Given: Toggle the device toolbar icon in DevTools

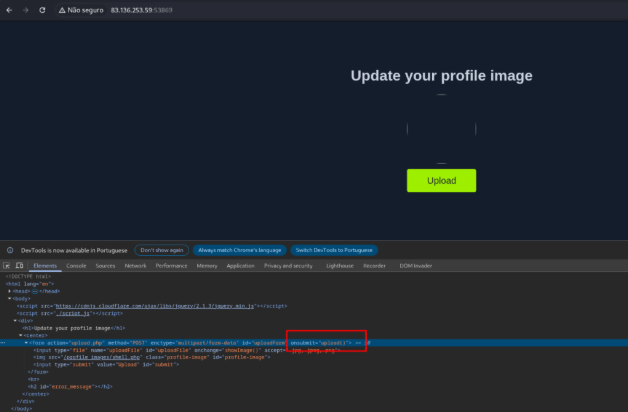Looking at the screenshot, I should pyautogui.click(x=21, y=265).
